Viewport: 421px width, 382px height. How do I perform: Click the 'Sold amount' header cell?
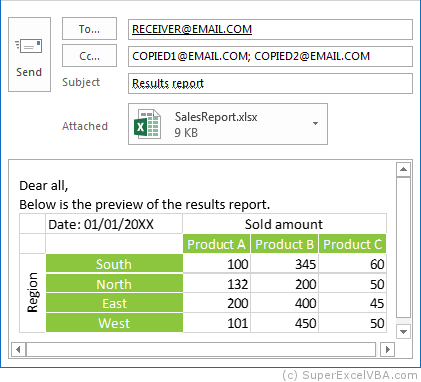tap(285, 224)
